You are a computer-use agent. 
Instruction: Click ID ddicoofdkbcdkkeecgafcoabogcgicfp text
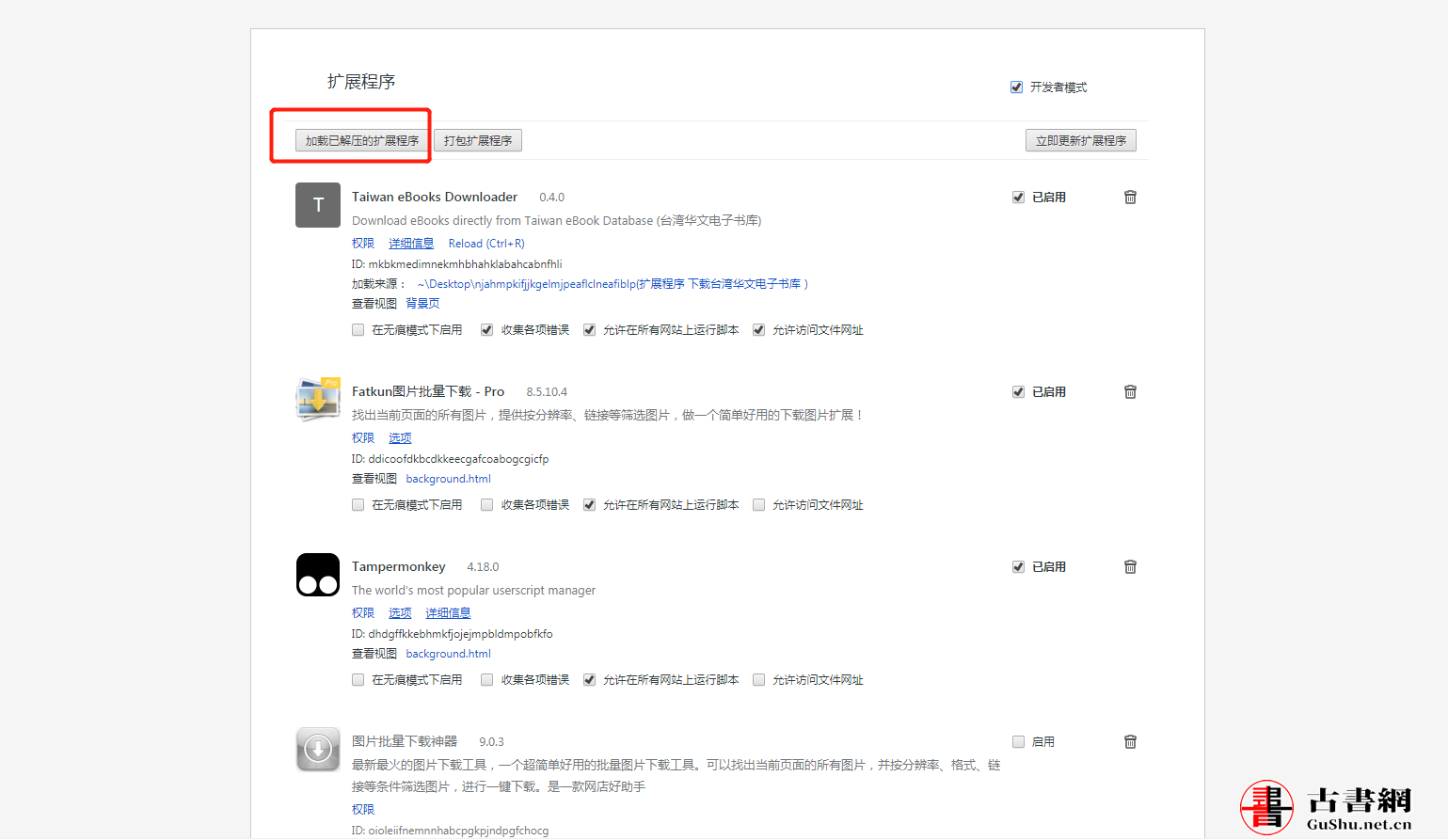(451, 459)
